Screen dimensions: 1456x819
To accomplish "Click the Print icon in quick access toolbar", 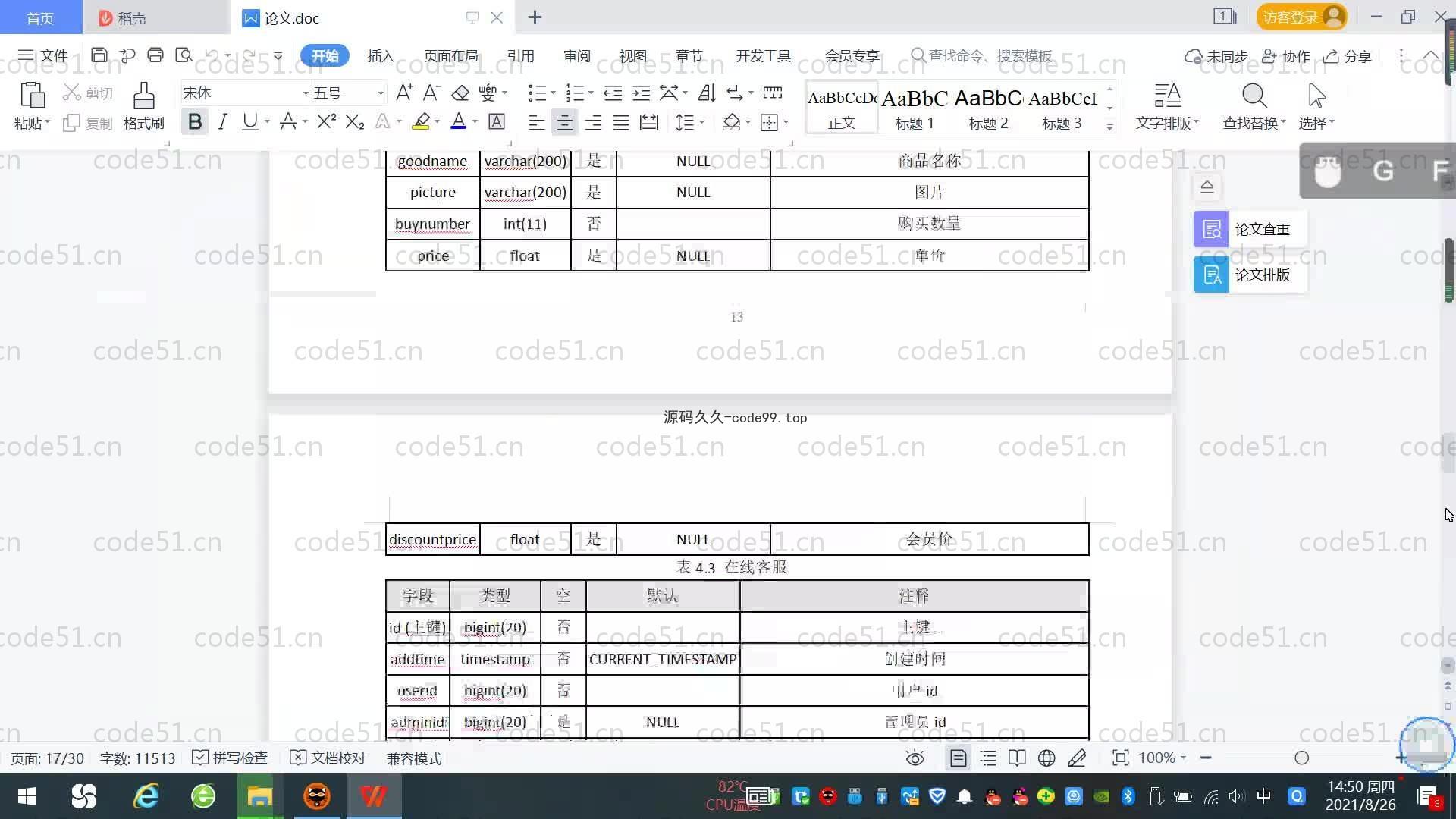I will click(x=155, y=55).
